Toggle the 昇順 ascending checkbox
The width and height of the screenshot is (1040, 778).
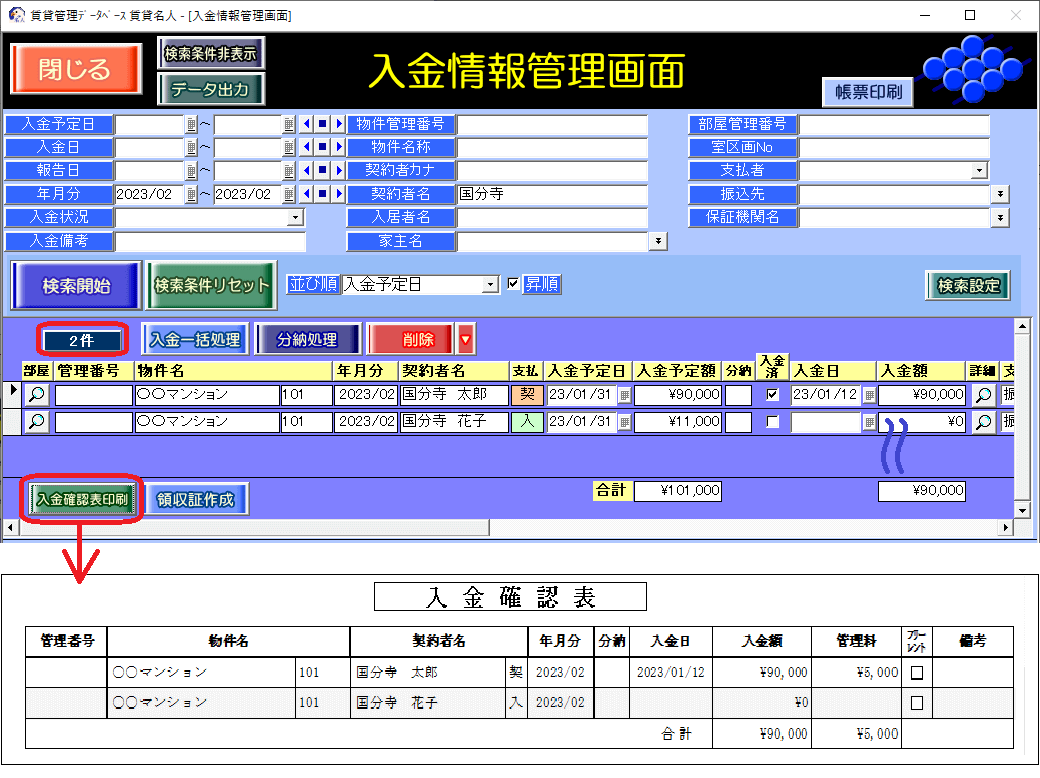pyautogui.click(x=514, y=284)
